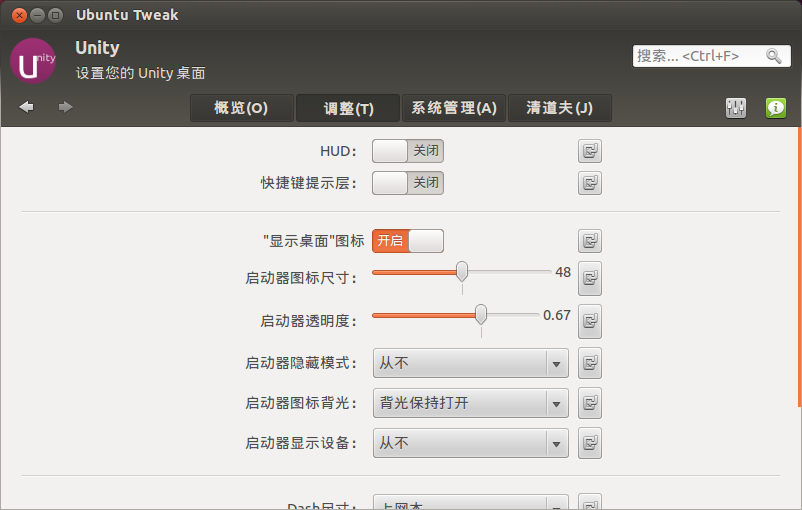Minimize the Ubuntu Tweak window
Screen dimensions: 802x510
37,15
